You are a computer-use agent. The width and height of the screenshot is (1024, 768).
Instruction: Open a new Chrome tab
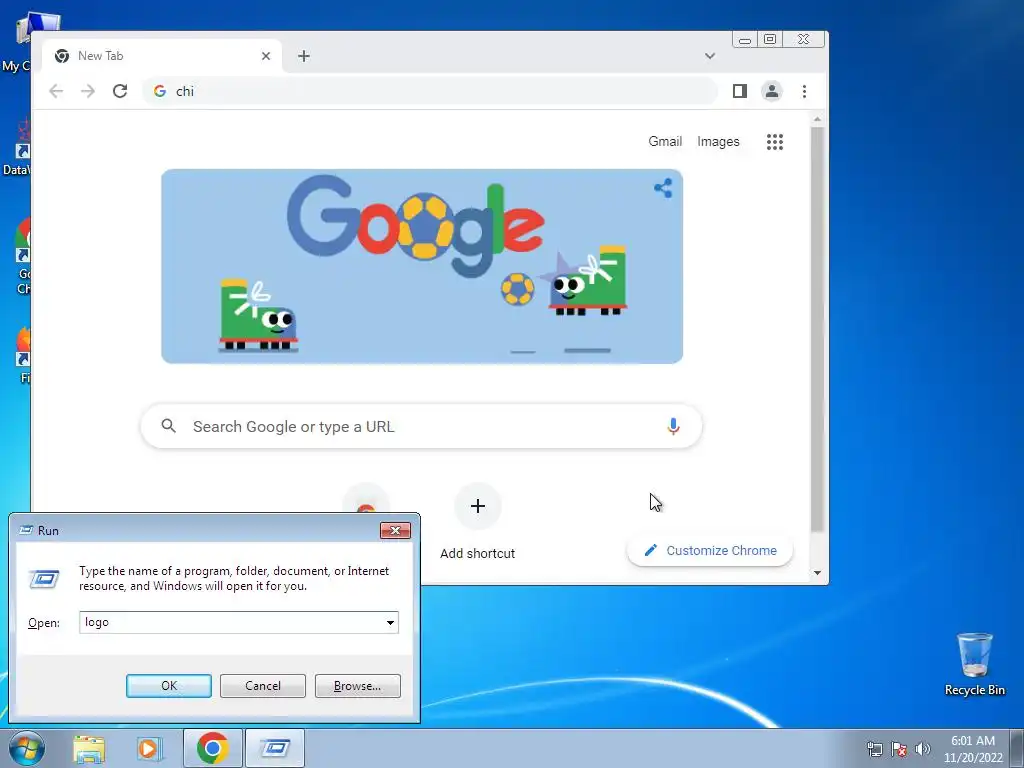point(304,56)
